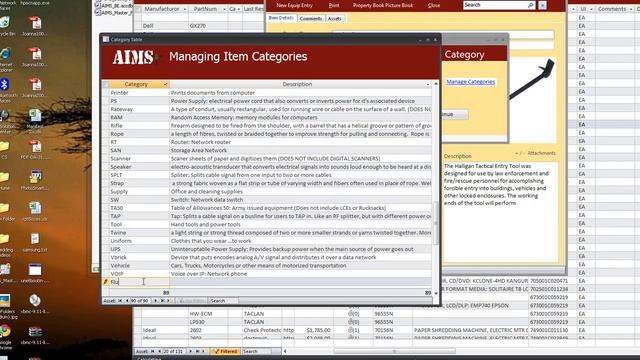Click AIMS logo in Category Table header

pos(135,57)
